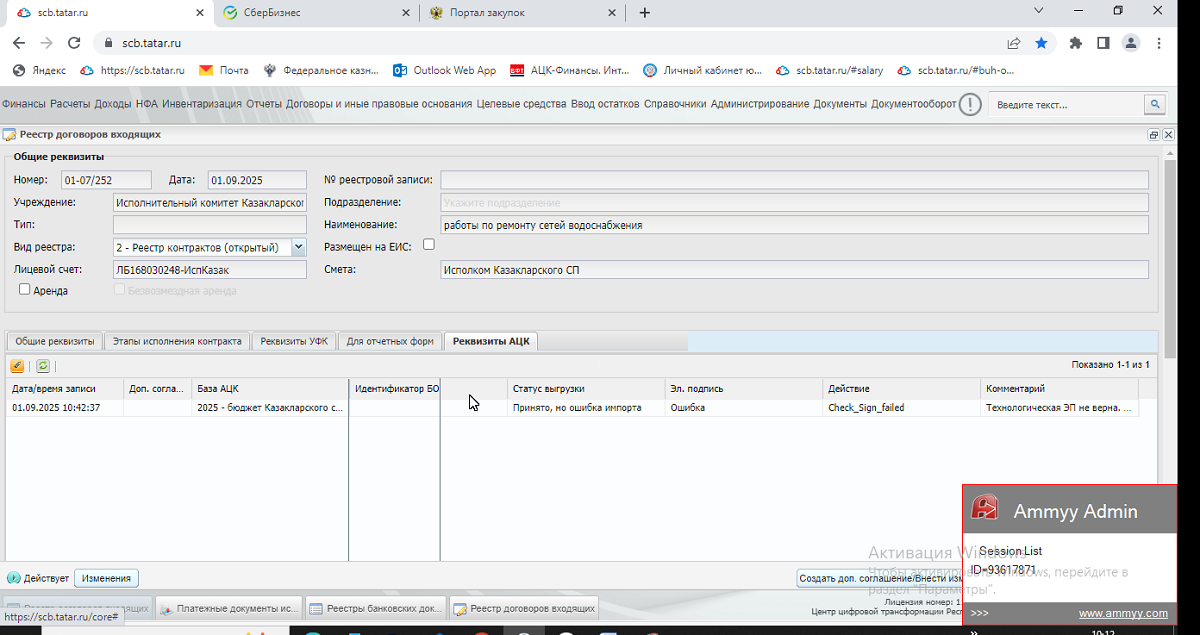Click the Подразделение input field
The width and height of the screenshot is (1200, 635).
pos(794,202)
